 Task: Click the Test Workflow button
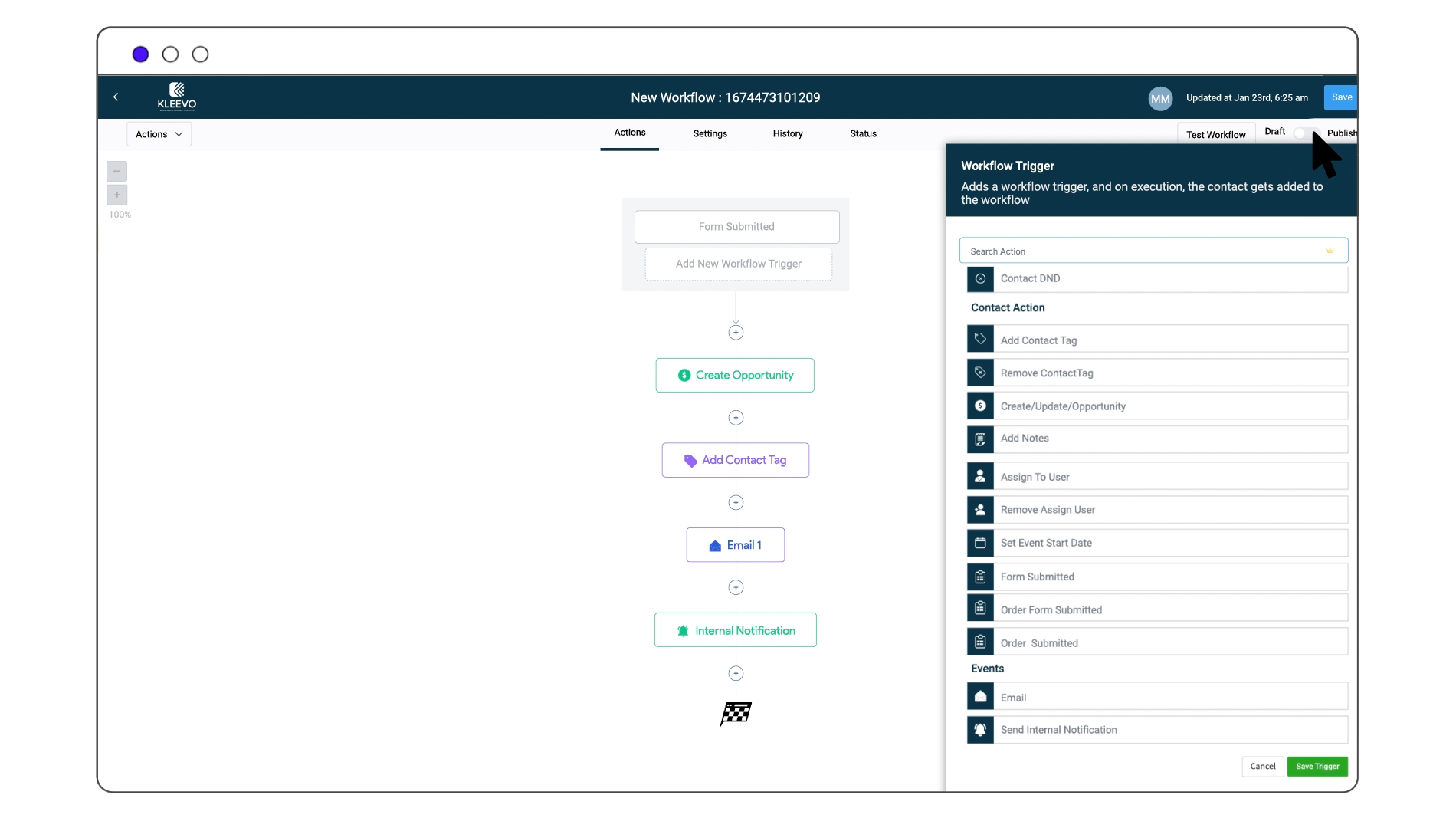click(1215, 135)
